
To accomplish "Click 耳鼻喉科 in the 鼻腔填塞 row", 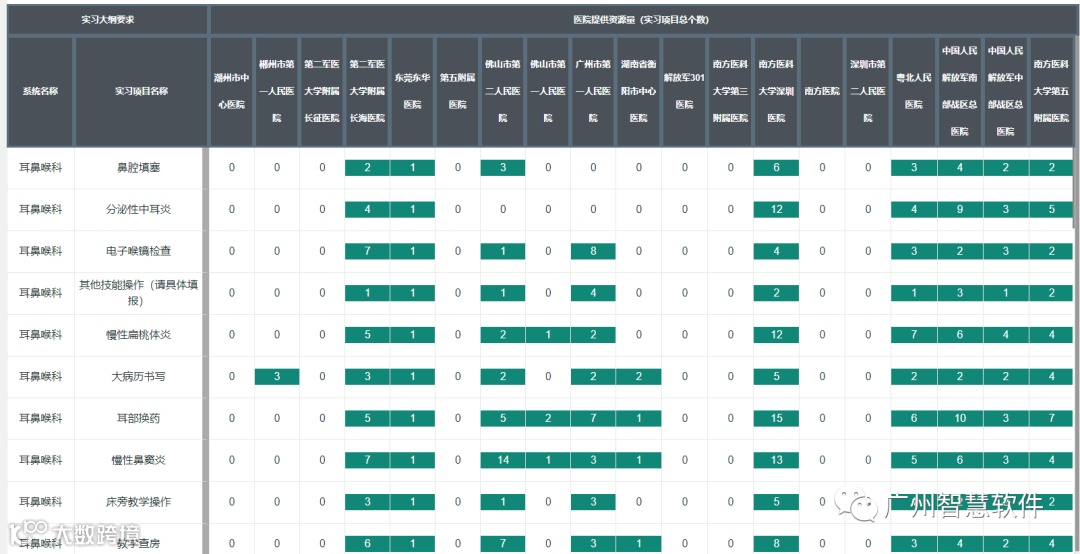I will (41, 167).
